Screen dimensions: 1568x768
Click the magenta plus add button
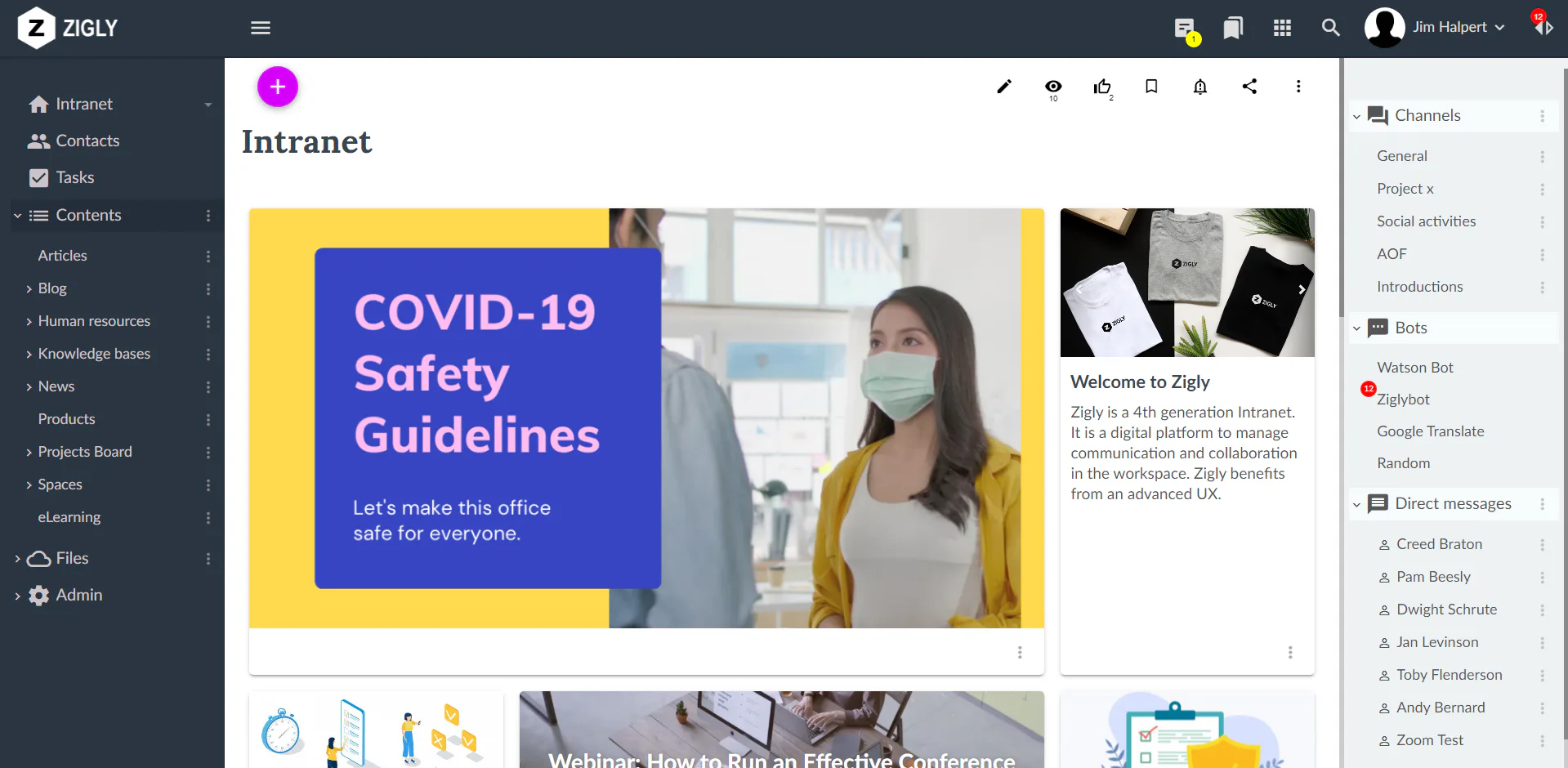pos(278,87)
